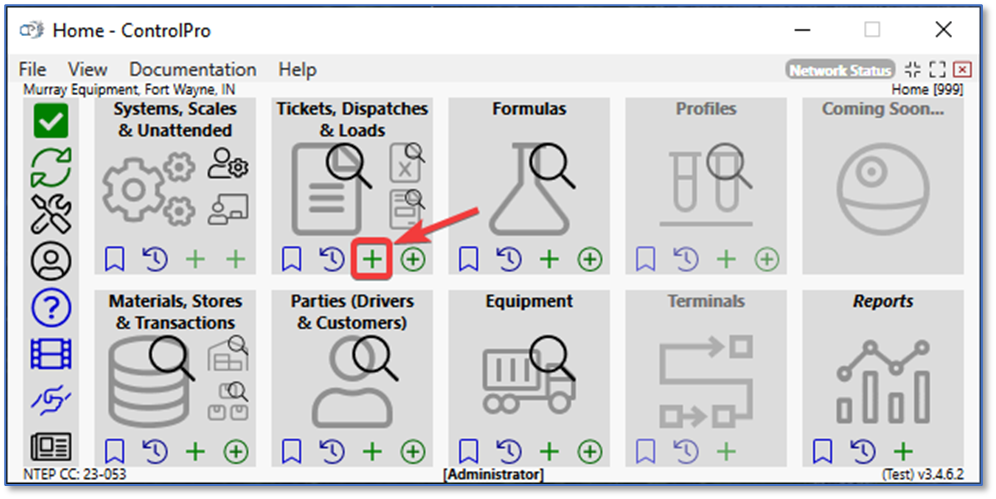Click the fullscreen expand icon near Network Status
Image resolution: width=996 pixels, height=499 pixels.
(x=937, y=70)
